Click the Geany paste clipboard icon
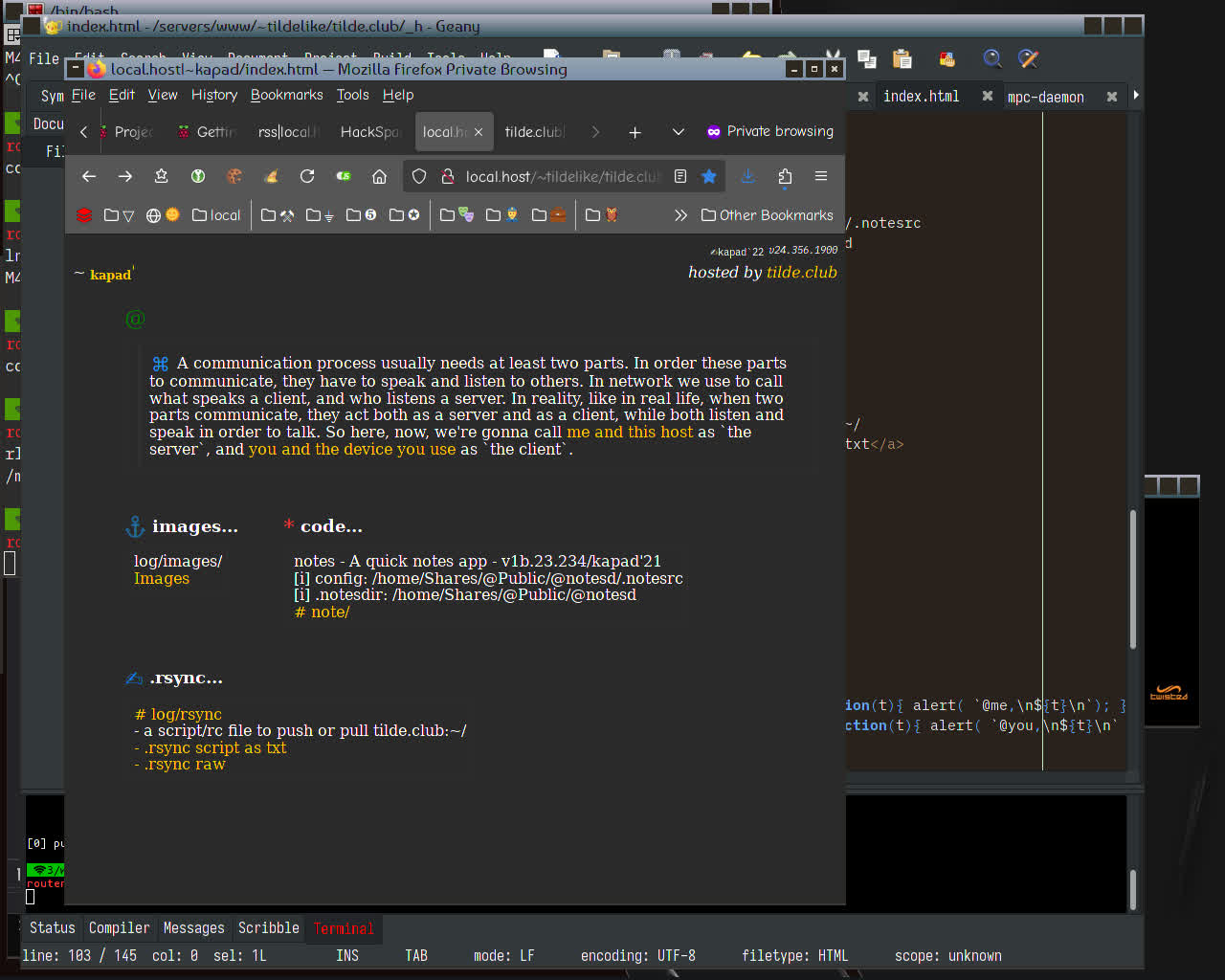This screenshot has width=1225, height=980. 902,59
